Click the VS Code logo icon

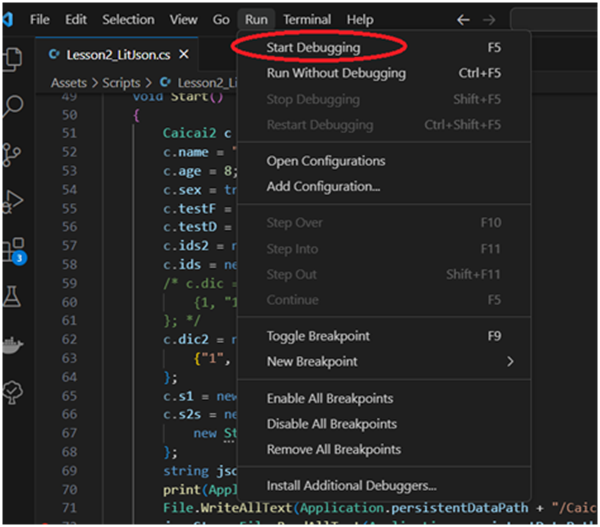tap(8, 19)
